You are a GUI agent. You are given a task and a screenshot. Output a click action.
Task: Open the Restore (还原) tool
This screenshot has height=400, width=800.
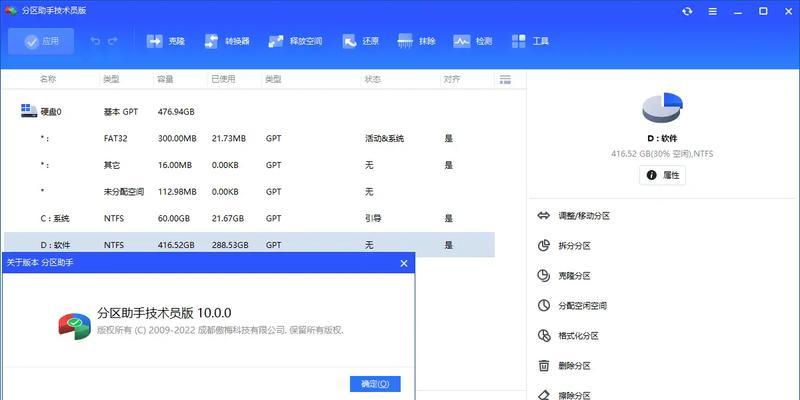point(360,41)
